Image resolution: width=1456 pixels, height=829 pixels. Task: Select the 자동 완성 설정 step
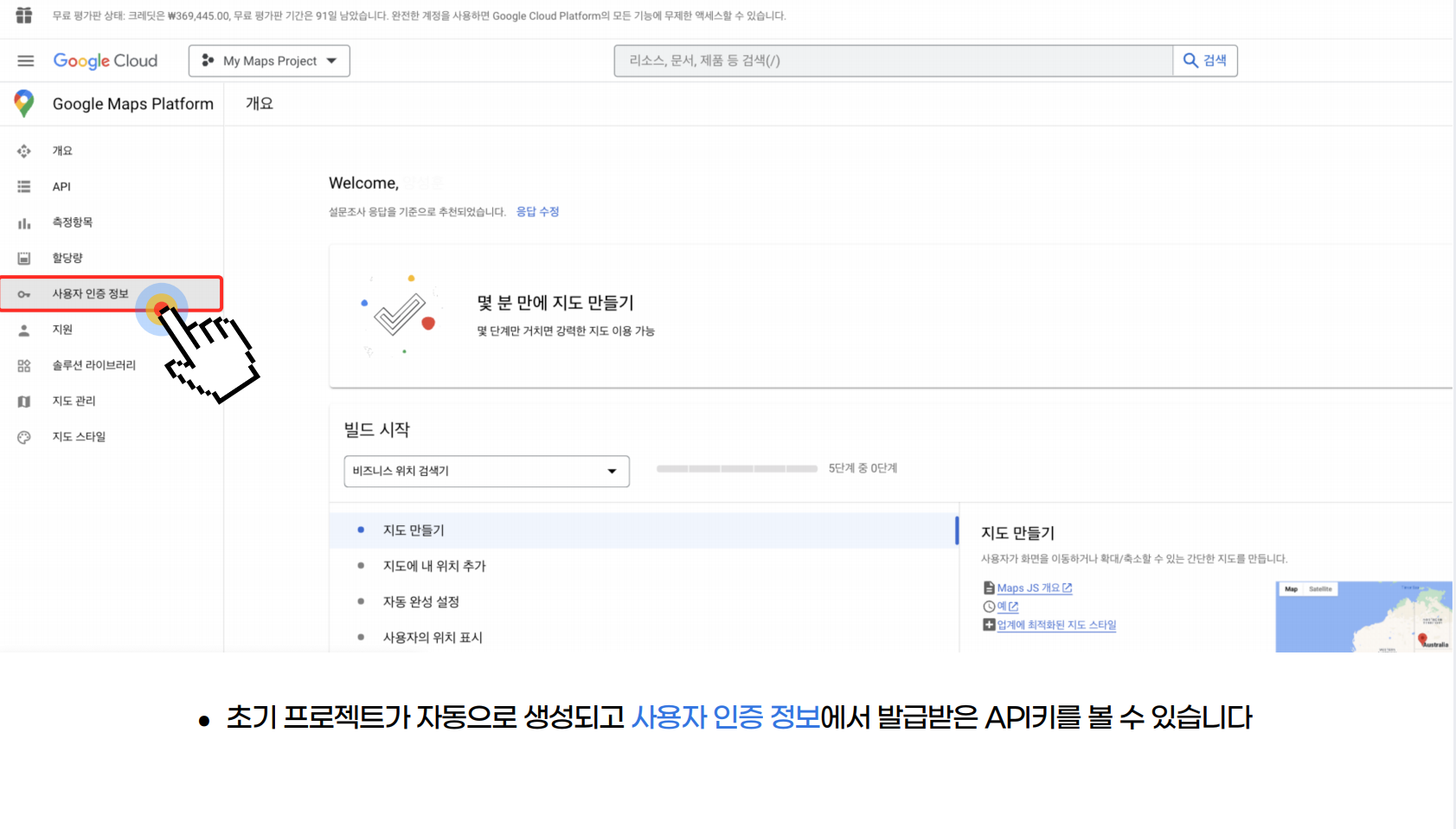tap(421, 601)
